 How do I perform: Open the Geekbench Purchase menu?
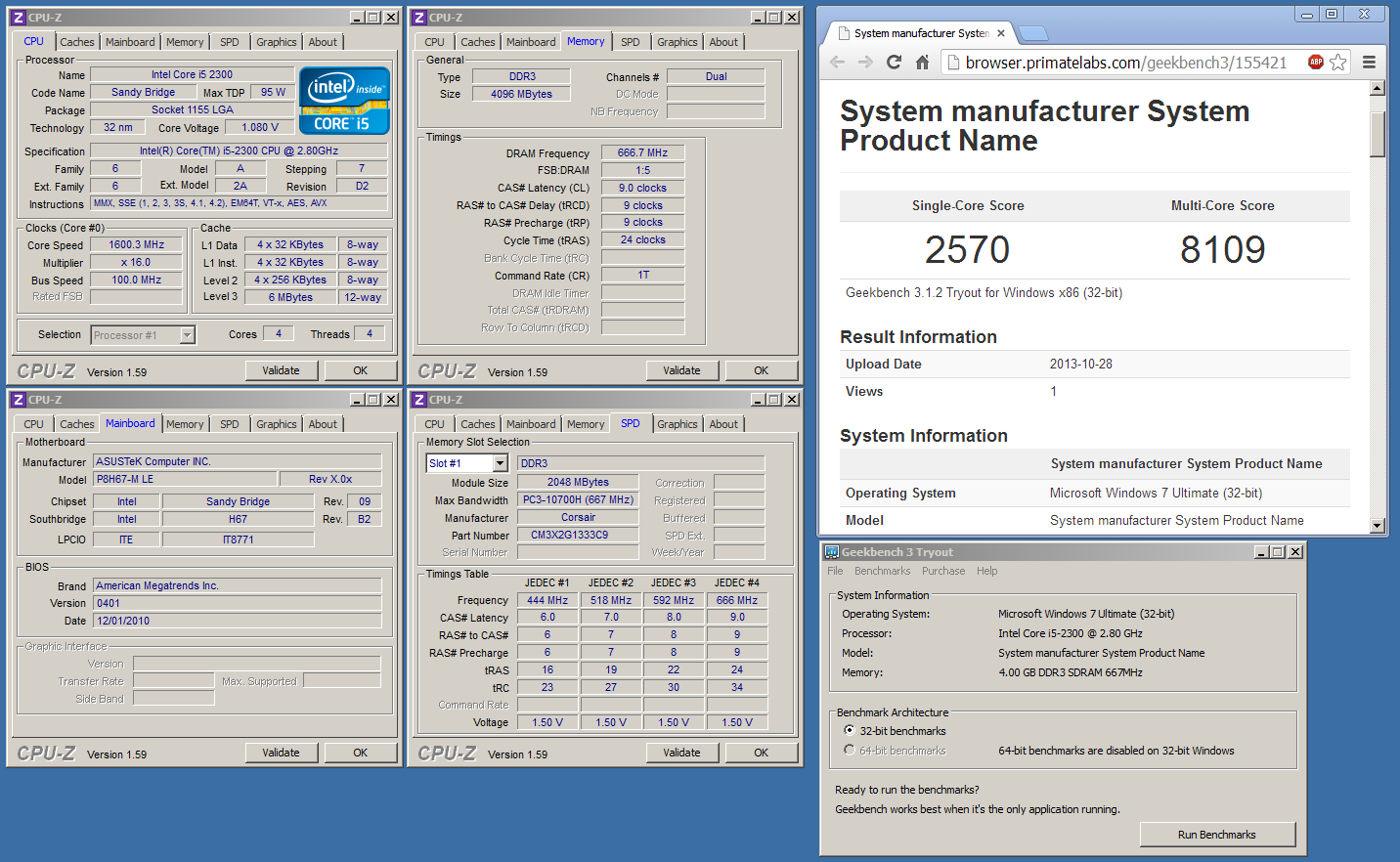coord(943,571)
